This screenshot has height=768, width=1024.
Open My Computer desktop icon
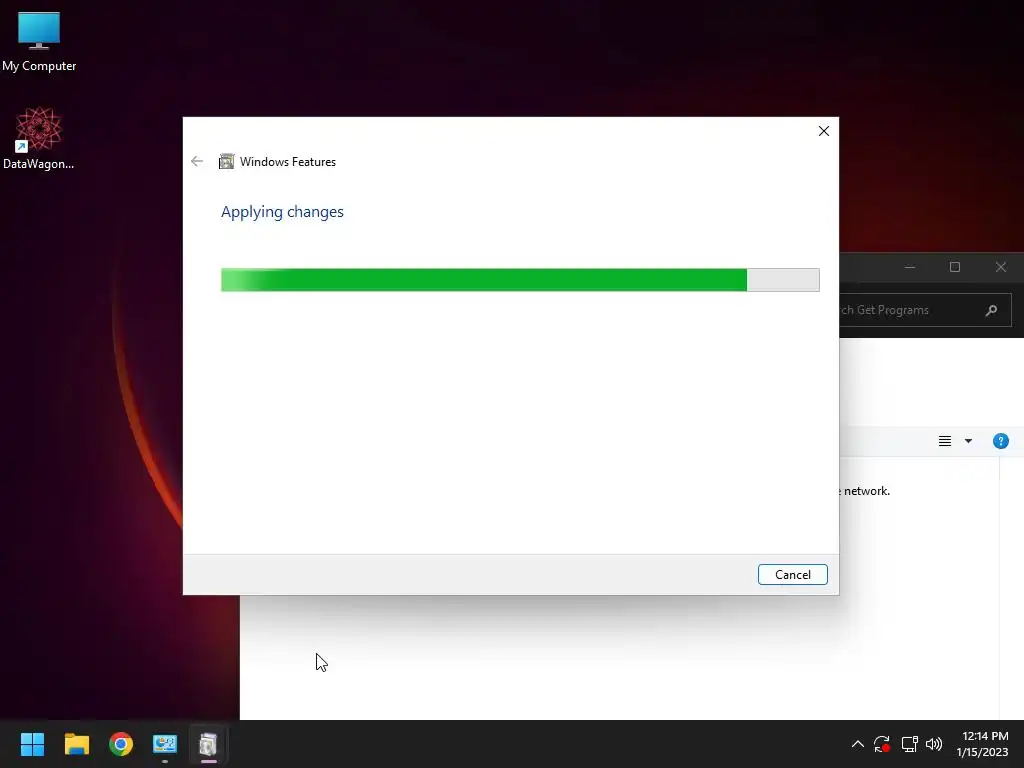[x=39, y=42]
